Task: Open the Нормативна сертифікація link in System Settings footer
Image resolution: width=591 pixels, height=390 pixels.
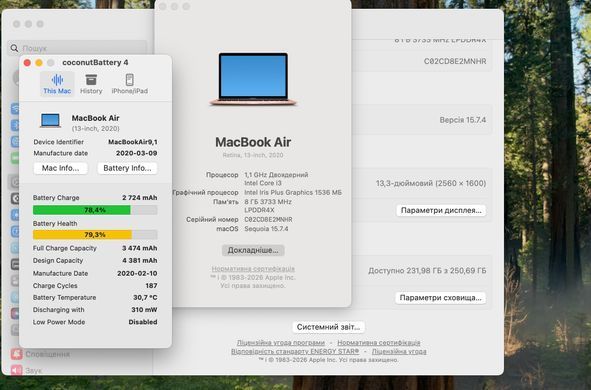Action: pyautogui.click(x=378, y=343)
